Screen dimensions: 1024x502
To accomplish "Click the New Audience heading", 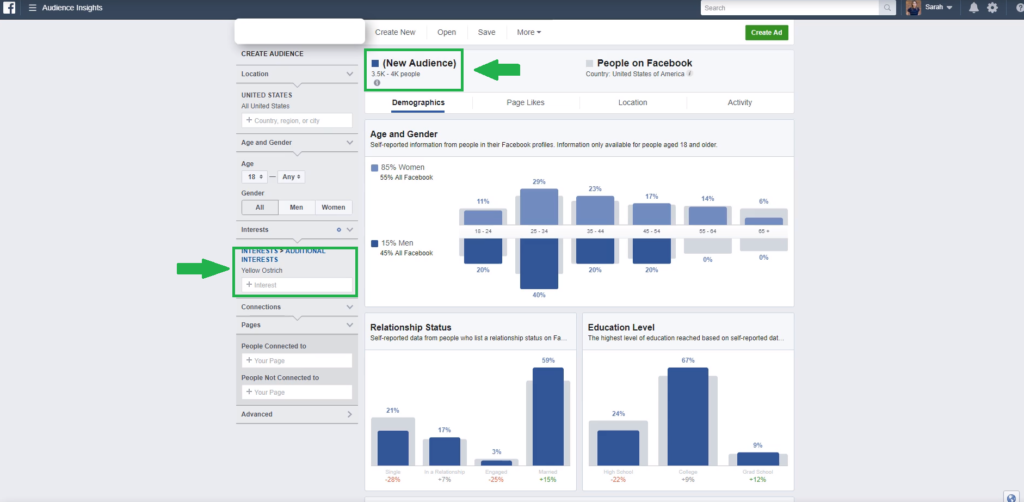I will coord(419,63).
